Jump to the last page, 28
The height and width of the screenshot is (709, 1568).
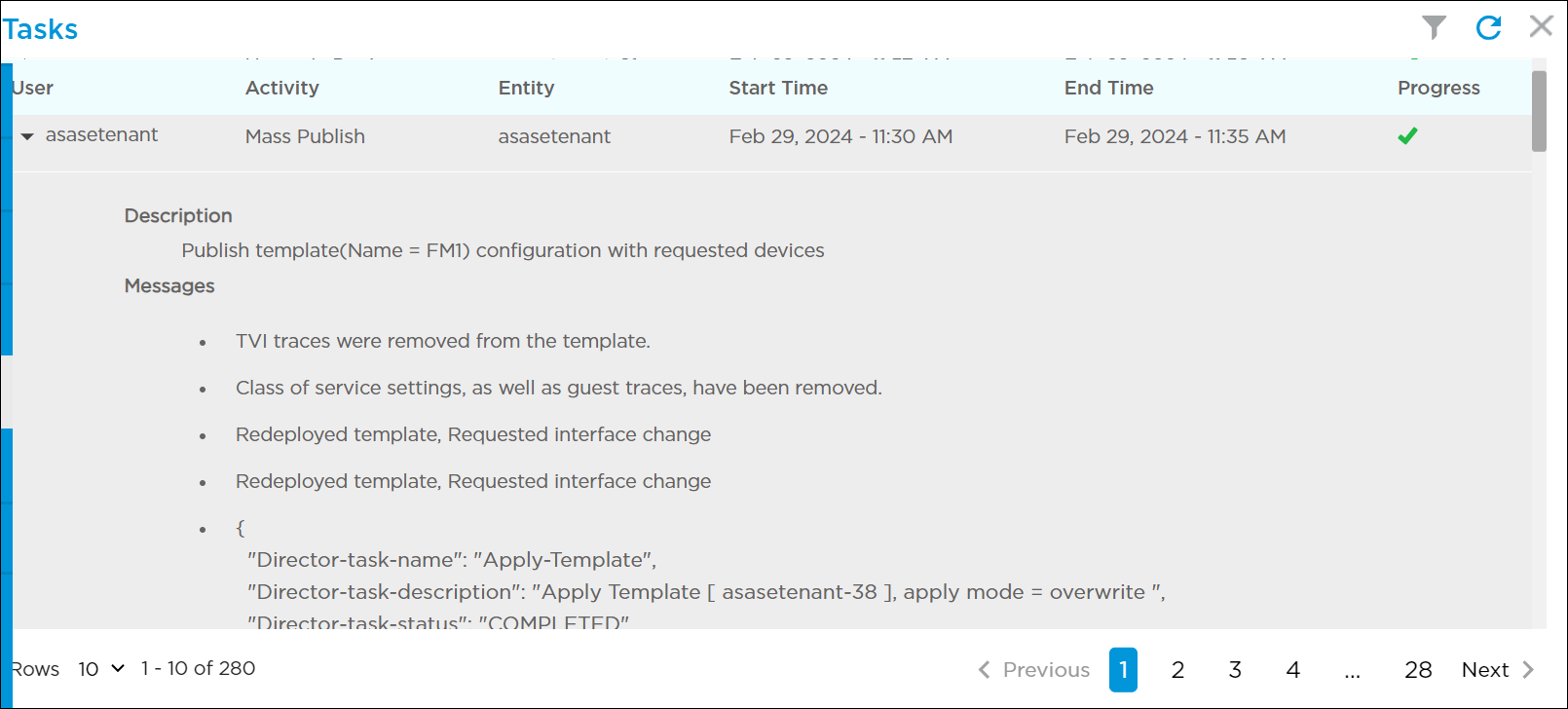(x=1418, y=670)
